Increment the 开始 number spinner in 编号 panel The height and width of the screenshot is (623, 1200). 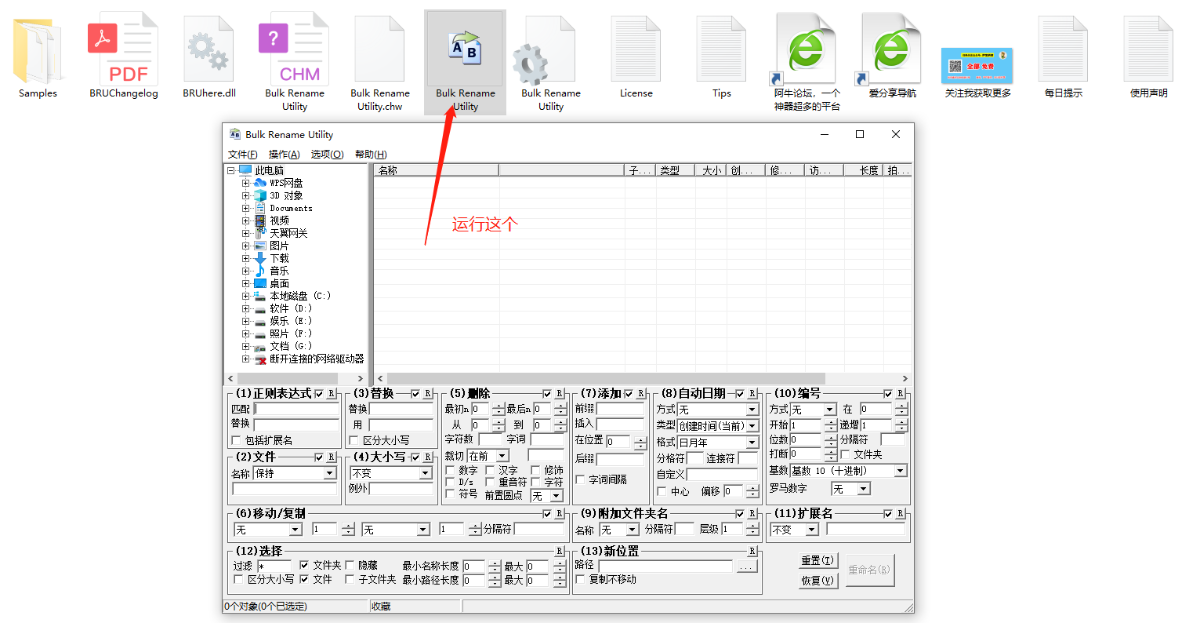click(x=829, y=422)
